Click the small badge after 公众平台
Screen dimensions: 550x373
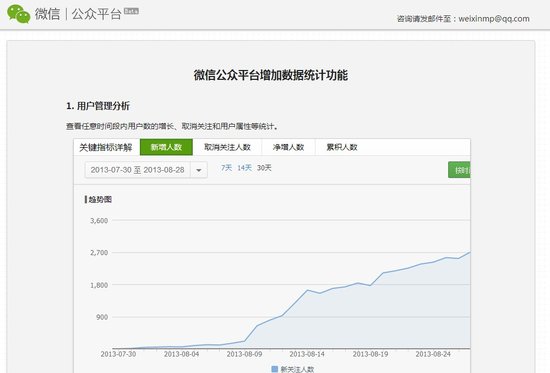click(131, 11)
